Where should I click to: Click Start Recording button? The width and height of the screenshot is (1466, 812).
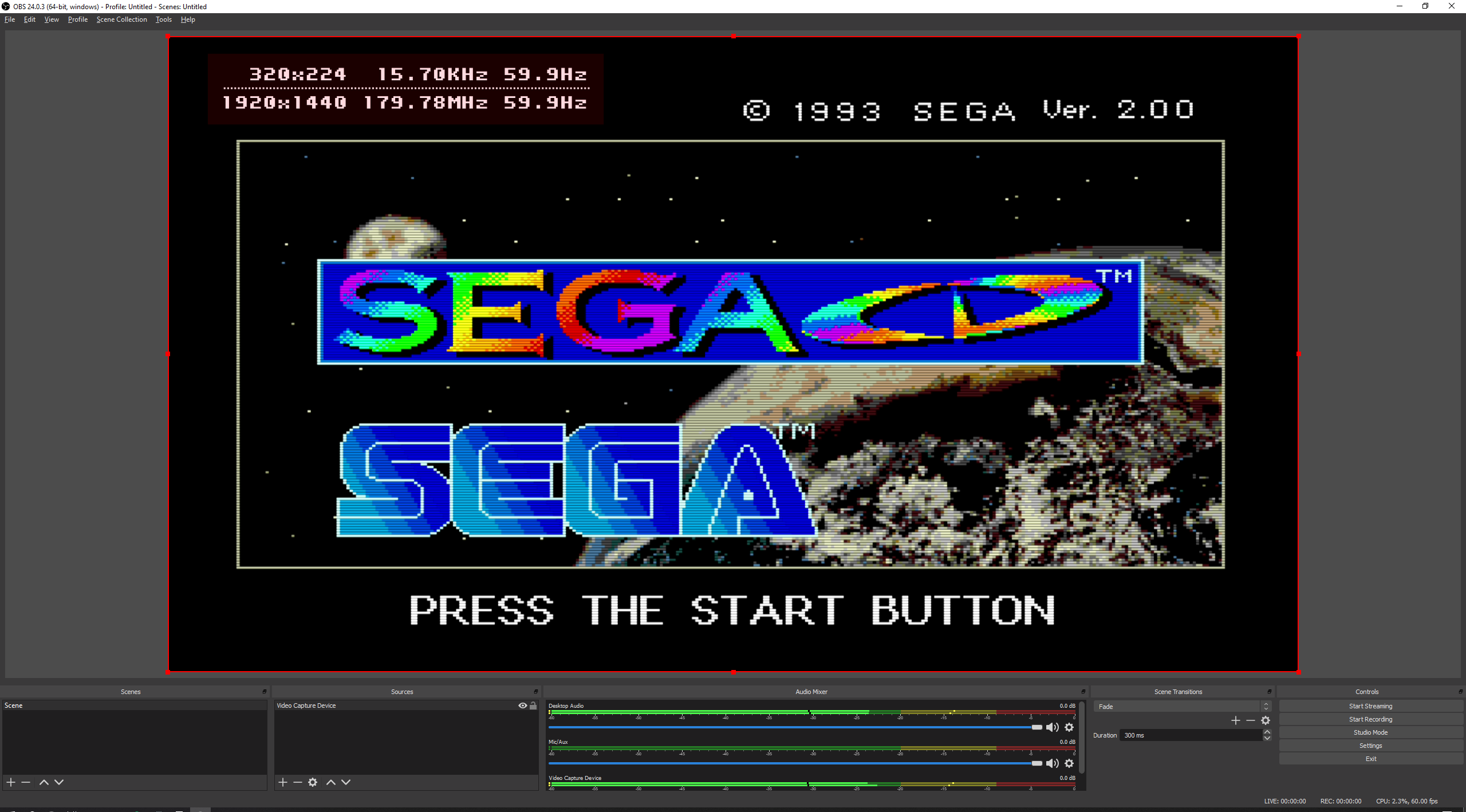(1370, 719)
